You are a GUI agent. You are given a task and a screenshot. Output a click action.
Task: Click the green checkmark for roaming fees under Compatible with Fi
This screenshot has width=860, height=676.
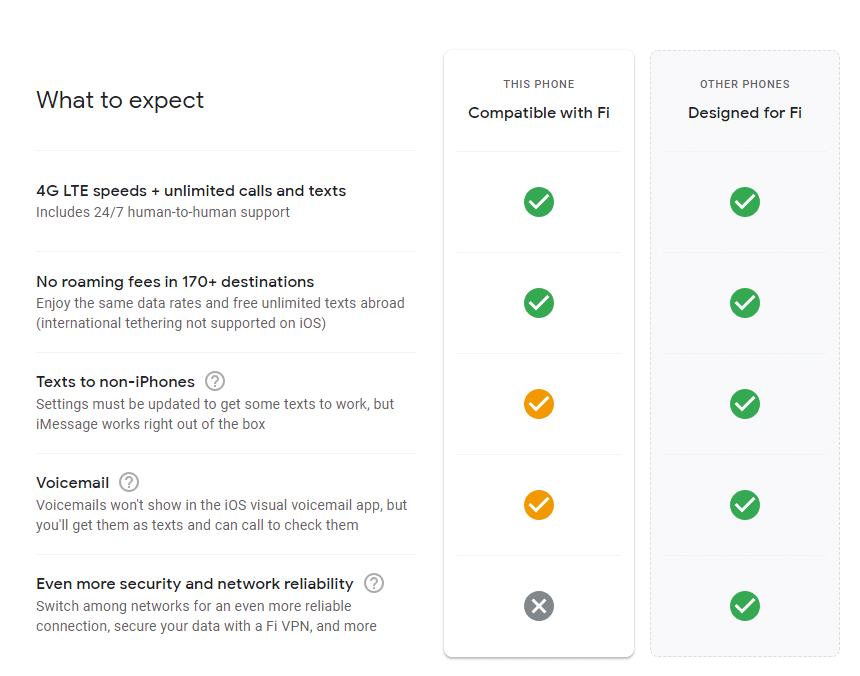[539, 303]
